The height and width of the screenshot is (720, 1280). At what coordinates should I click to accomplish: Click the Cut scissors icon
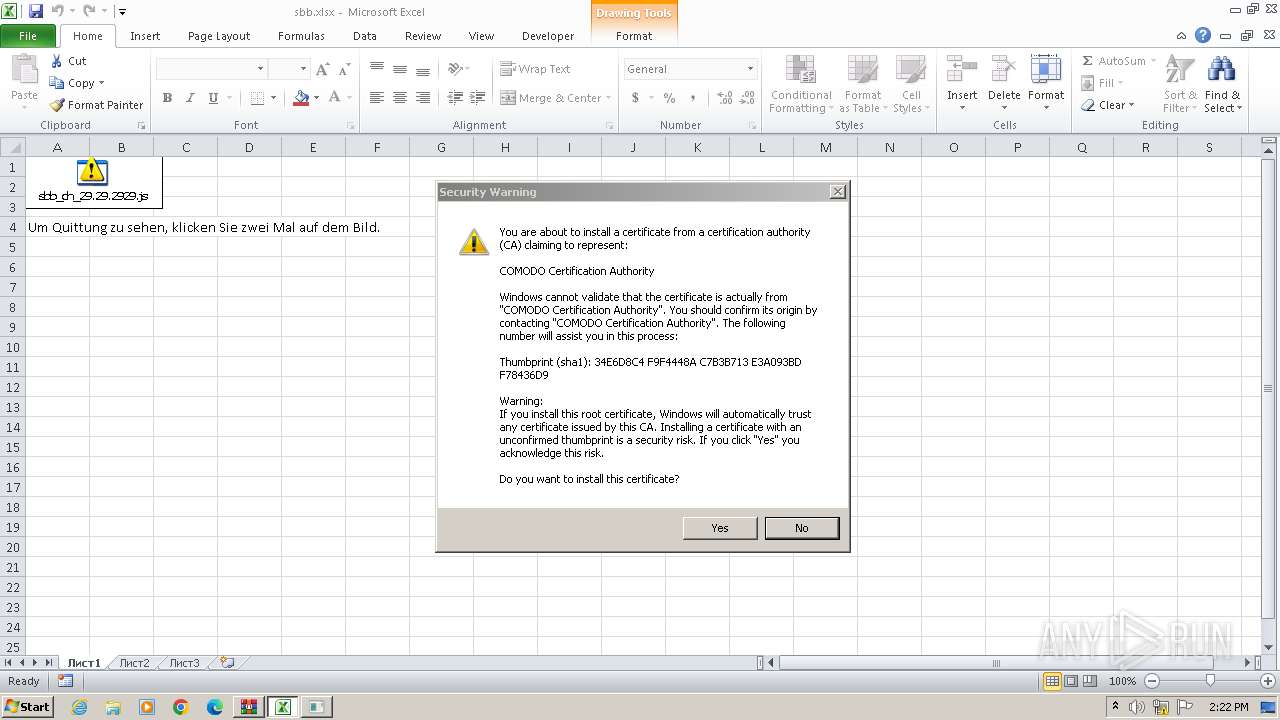pyautogui.click(x=57, y=61)
